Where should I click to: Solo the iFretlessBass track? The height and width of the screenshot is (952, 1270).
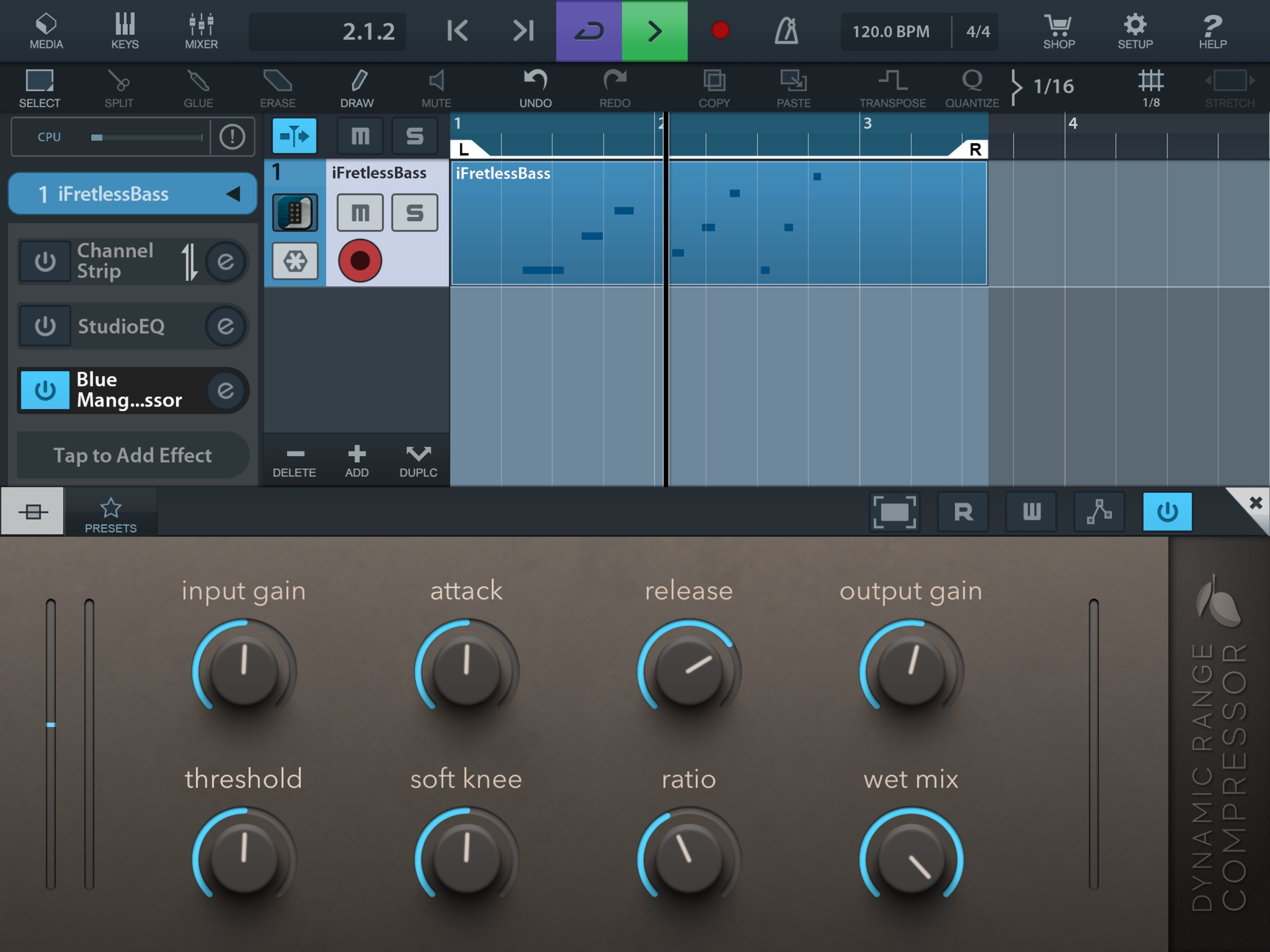[415, 212]
